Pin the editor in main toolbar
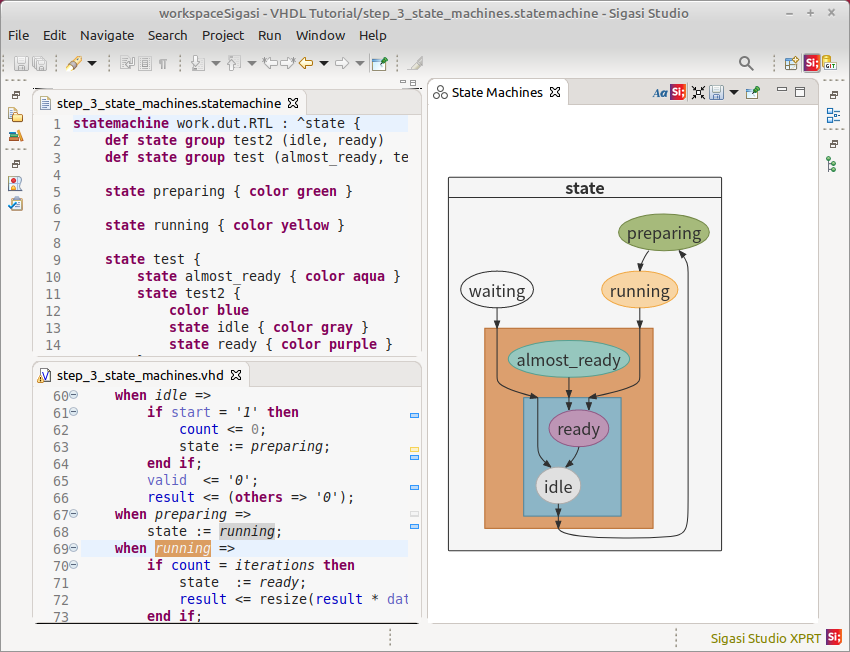850x652 pixels. pos(379,63)
